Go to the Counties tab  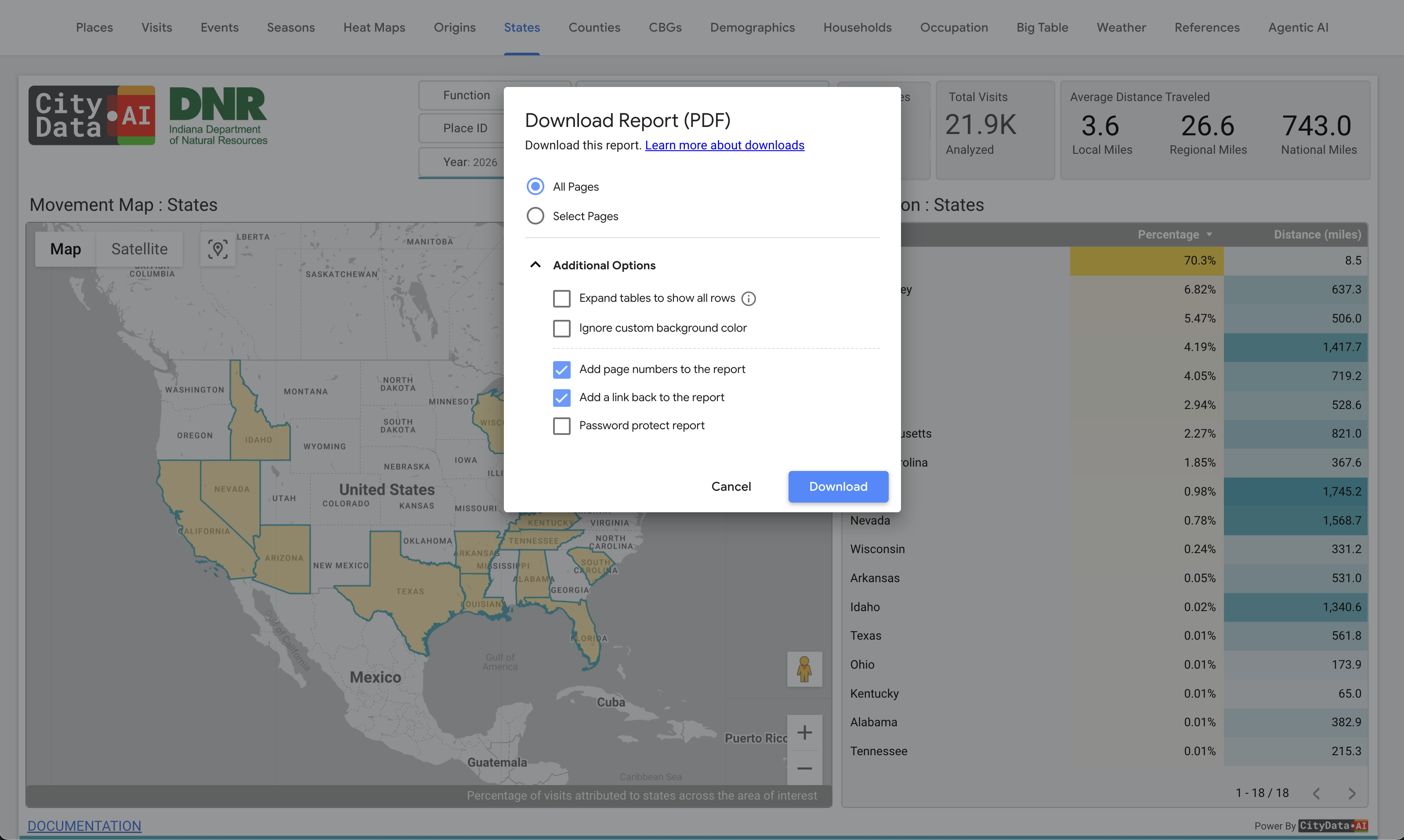(x=594, y=27)
